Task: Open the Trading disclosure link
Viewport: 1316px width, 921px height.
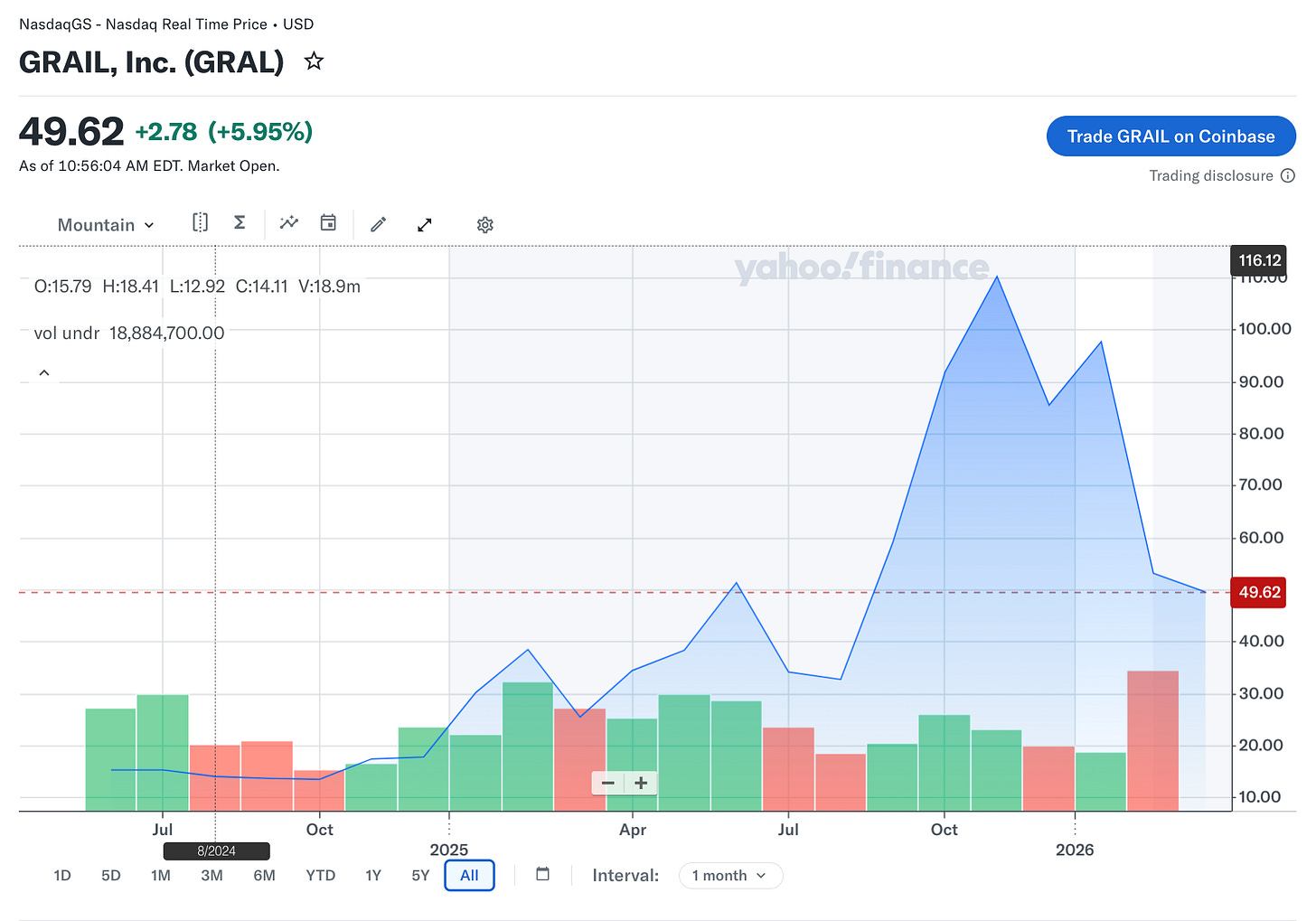Action: [x=1210, y=175]
